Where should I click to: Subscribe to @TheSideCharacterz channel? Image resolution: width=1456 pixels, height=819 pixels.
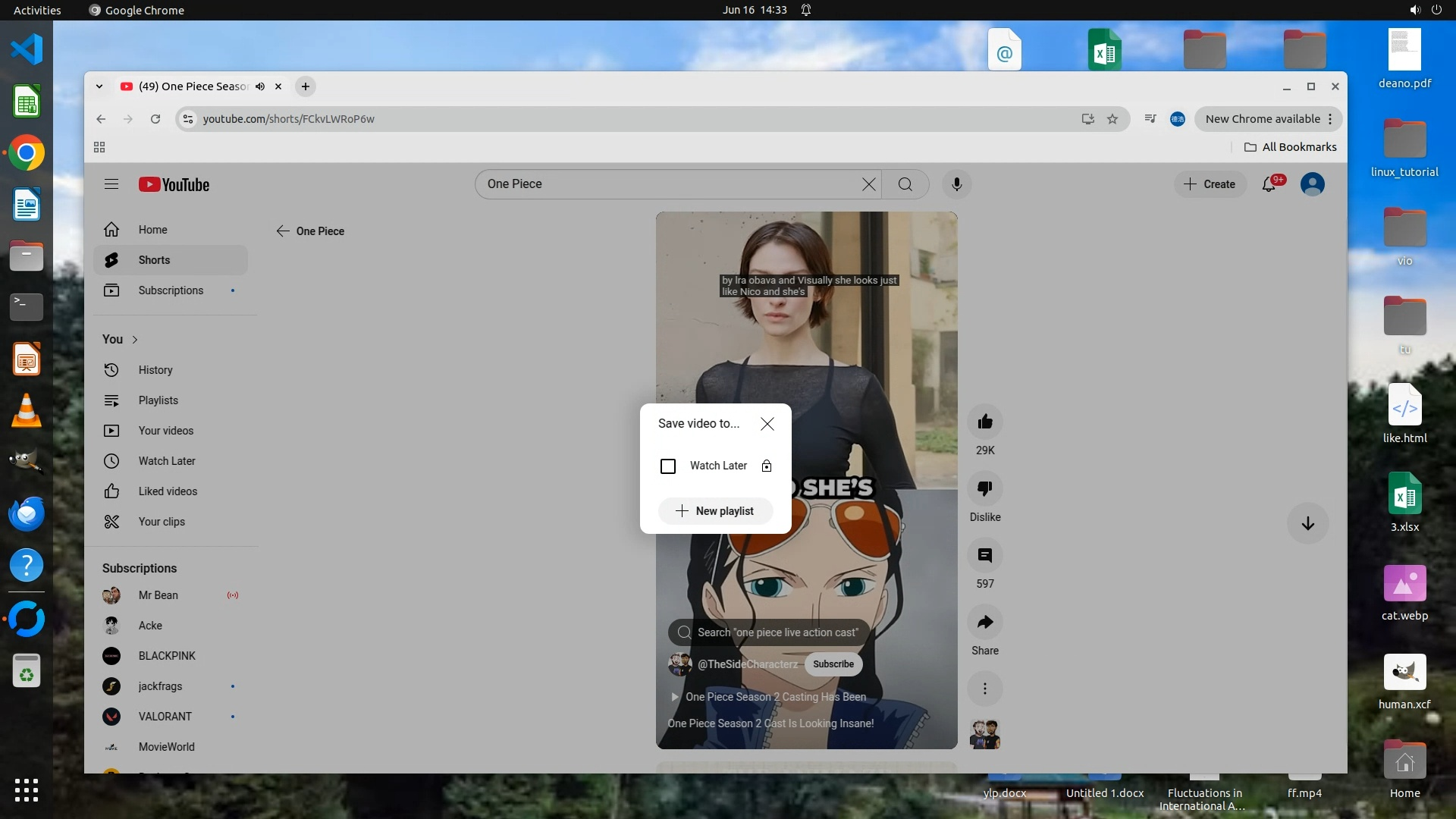coord(833,664)
